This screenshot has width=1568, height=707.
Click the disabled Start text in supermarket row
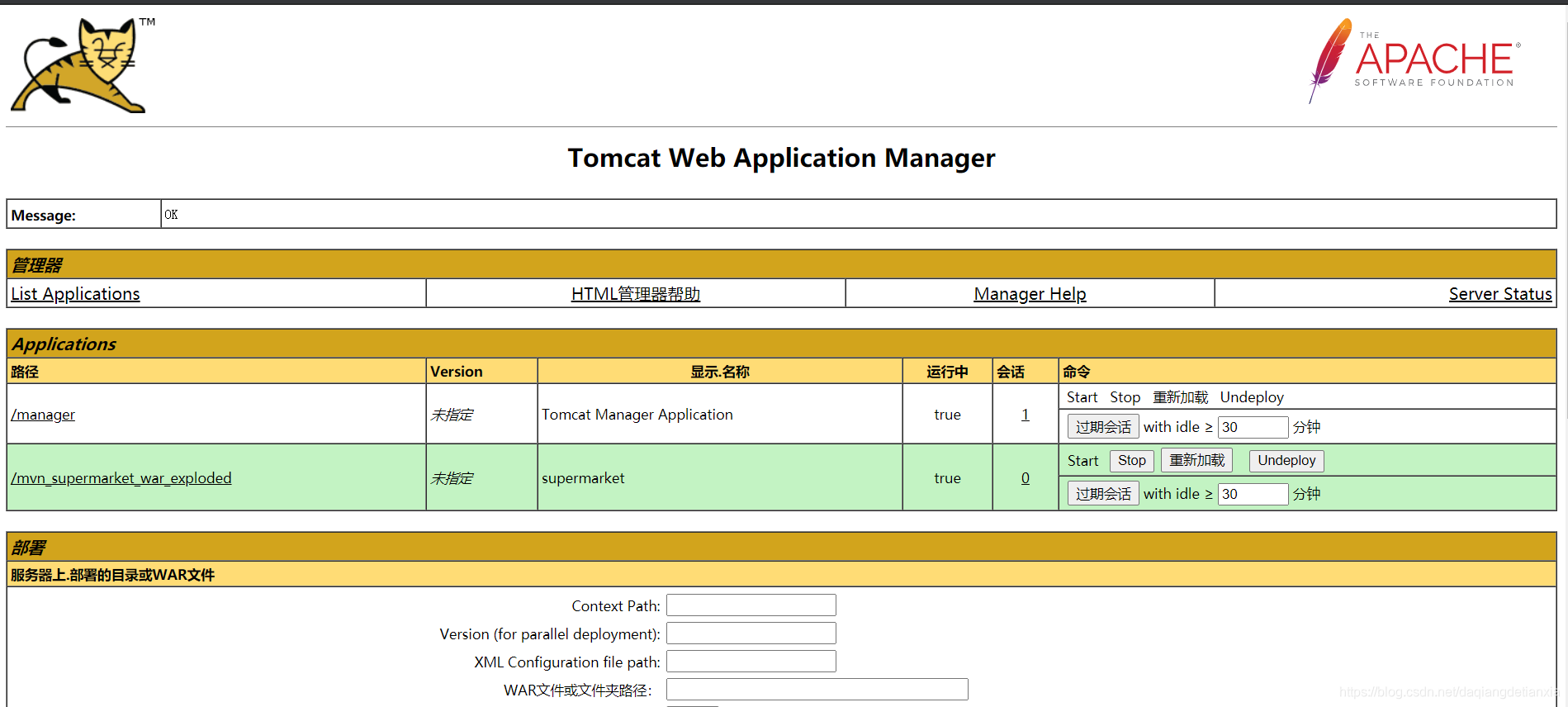point(1082,461)
